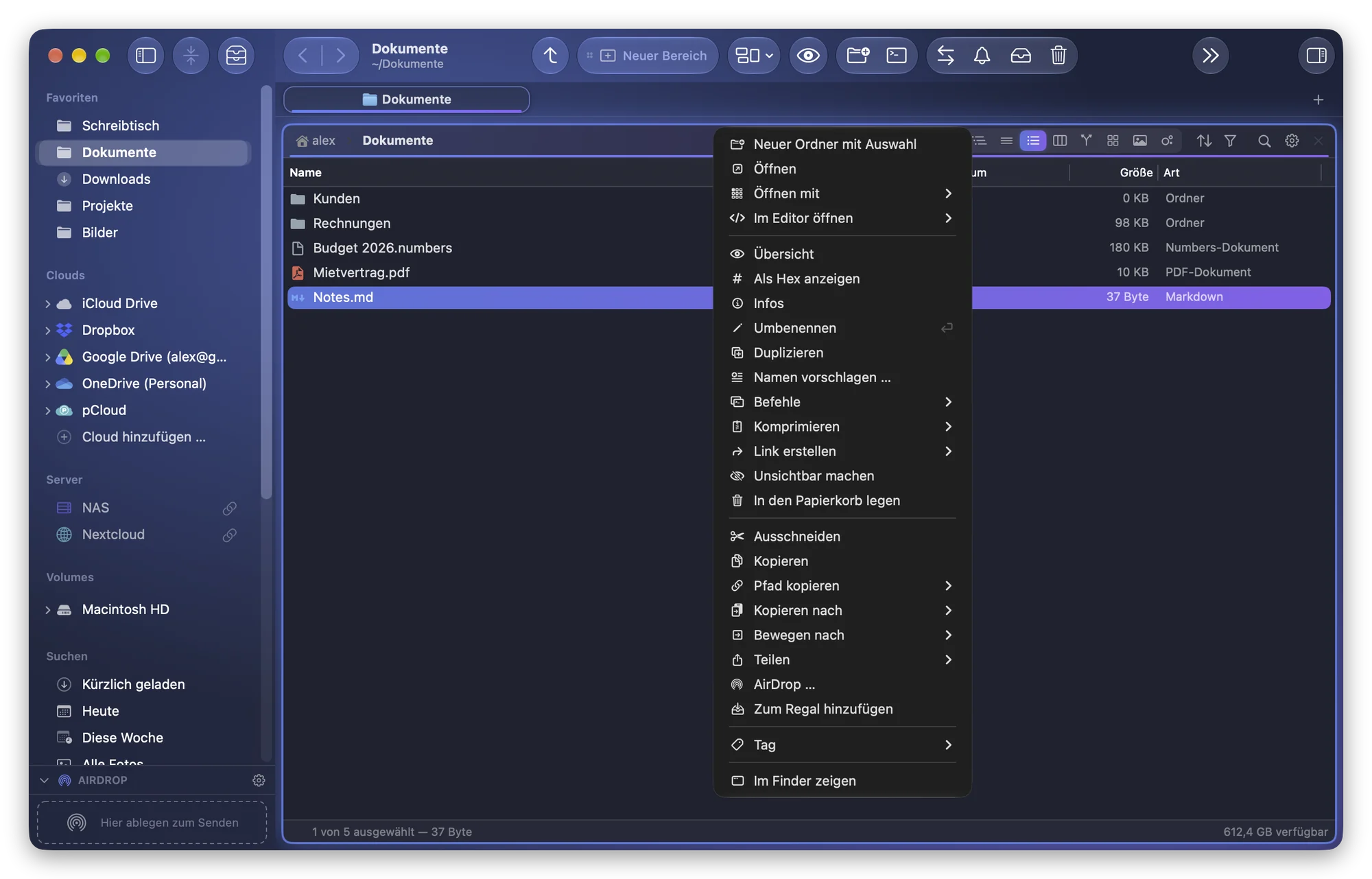
Task: Click the go-to-parent-folder up arrow
Action: point(550,56)
